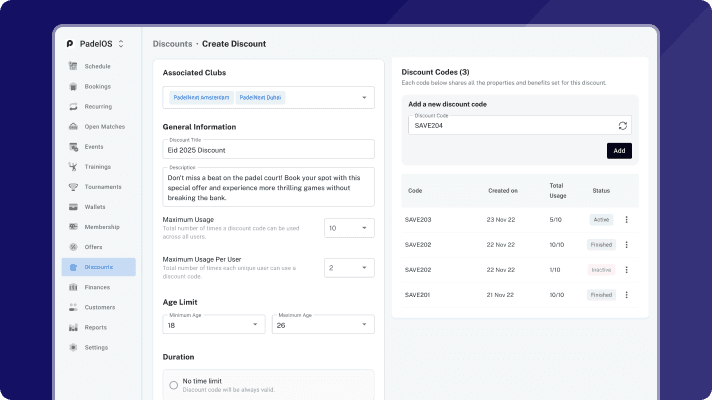The width and height of the screenshot is (712, 400).
Task: Open options menu for SAVE201 row
Action: pos(627,295)
